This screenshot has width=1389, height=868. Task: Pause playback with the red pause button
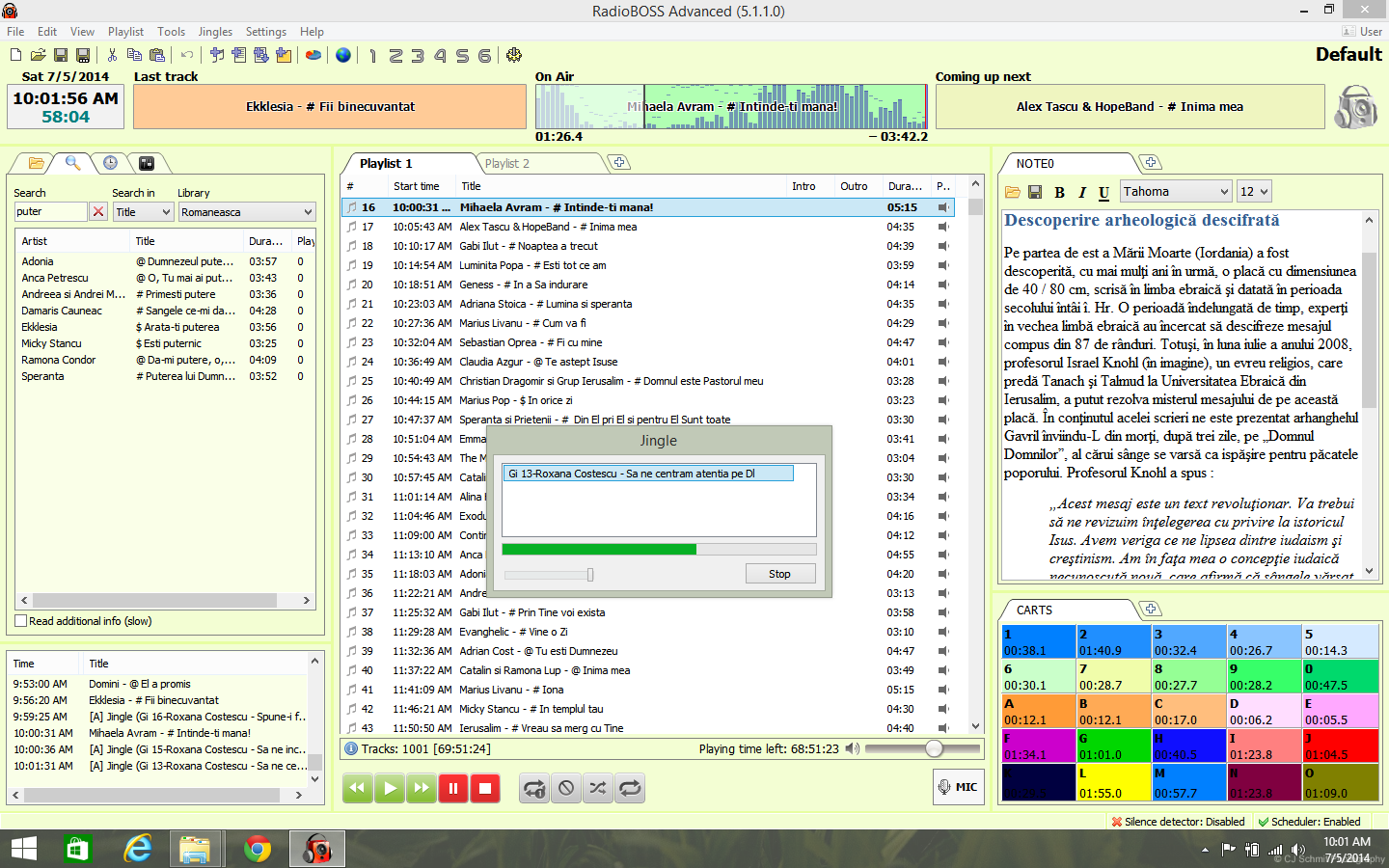[453, 788]
